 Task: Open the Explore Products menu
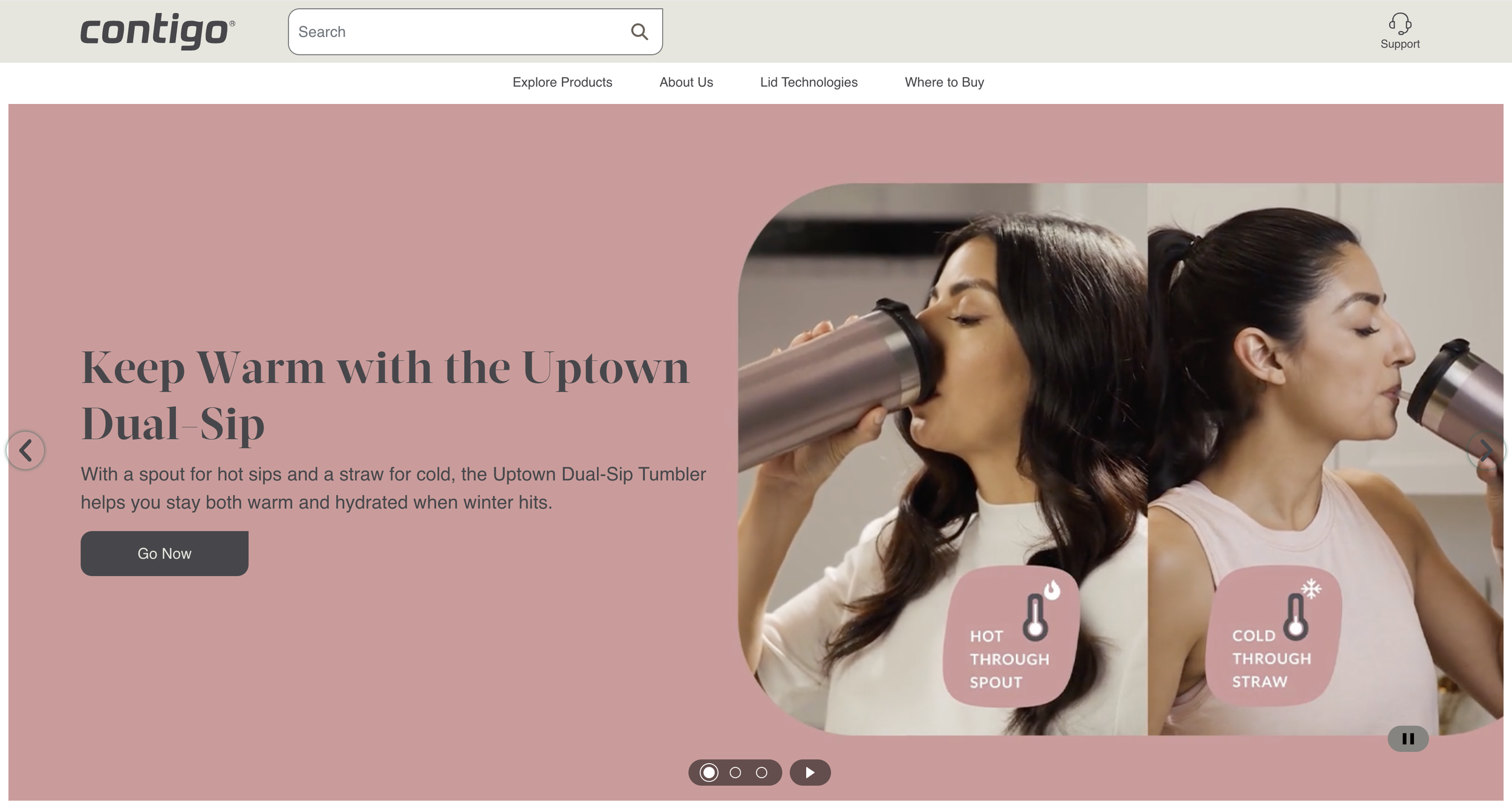point(562,82)
